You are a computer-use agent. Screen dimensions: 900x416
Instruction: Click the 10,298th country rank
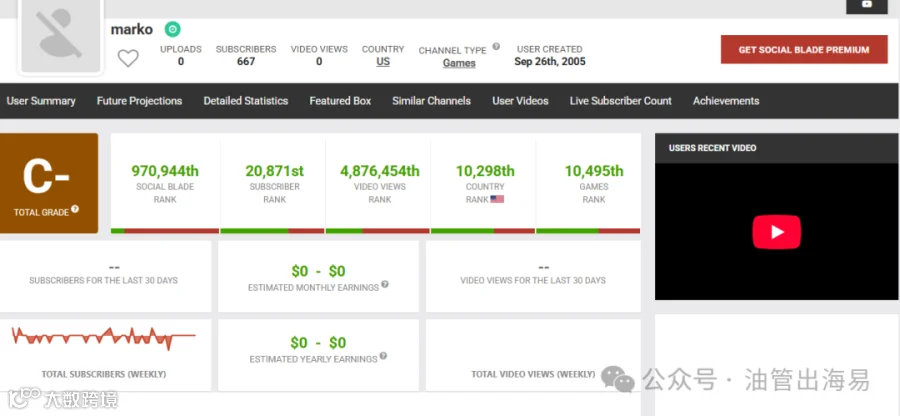click(x=485, y=171)
